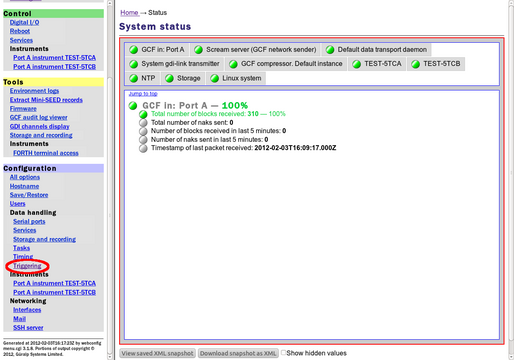
Task: Click grey icon beside Total number of naks sent
Action: pos(143,123)
